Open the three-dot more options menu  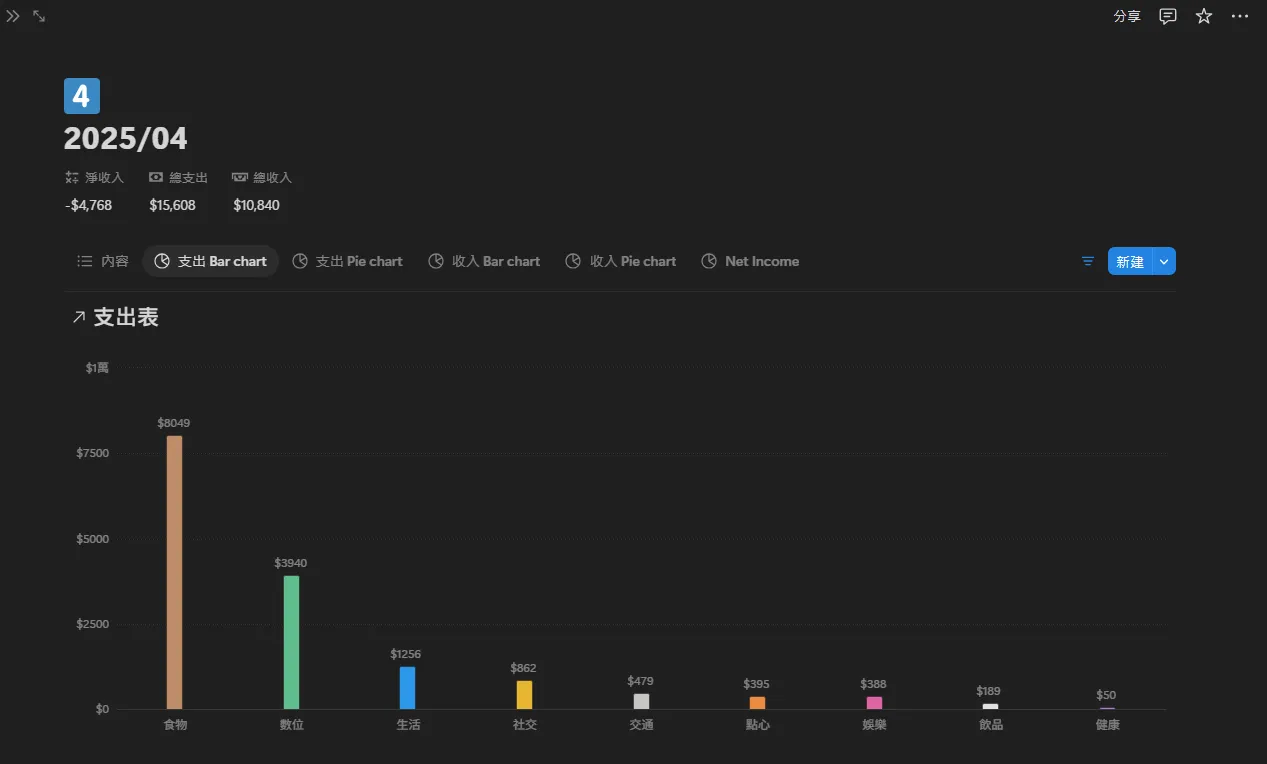[1240, 16]
